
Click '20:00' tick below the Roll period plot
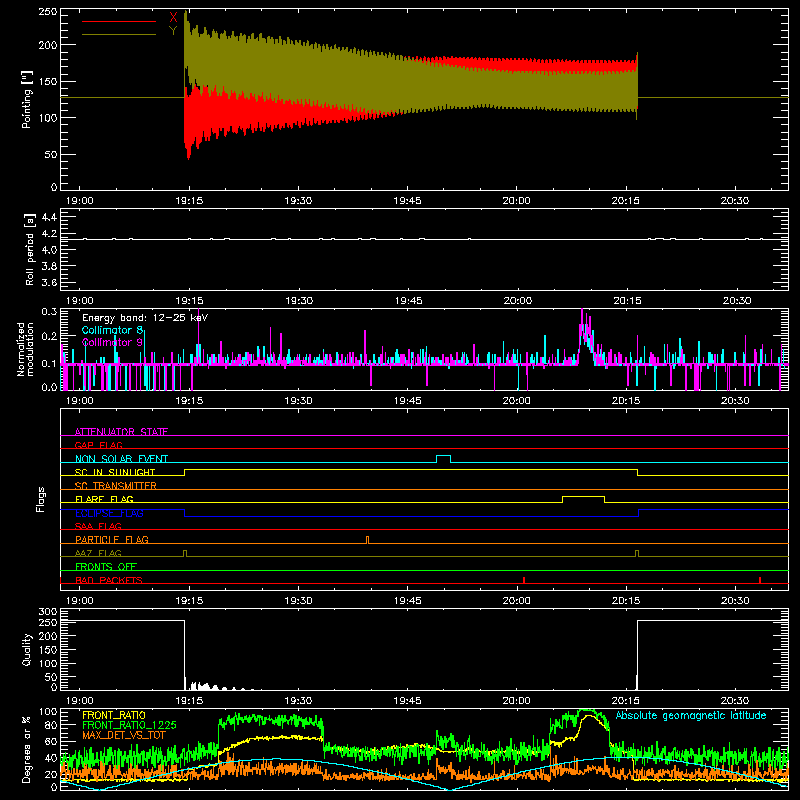tap(517, 301)
